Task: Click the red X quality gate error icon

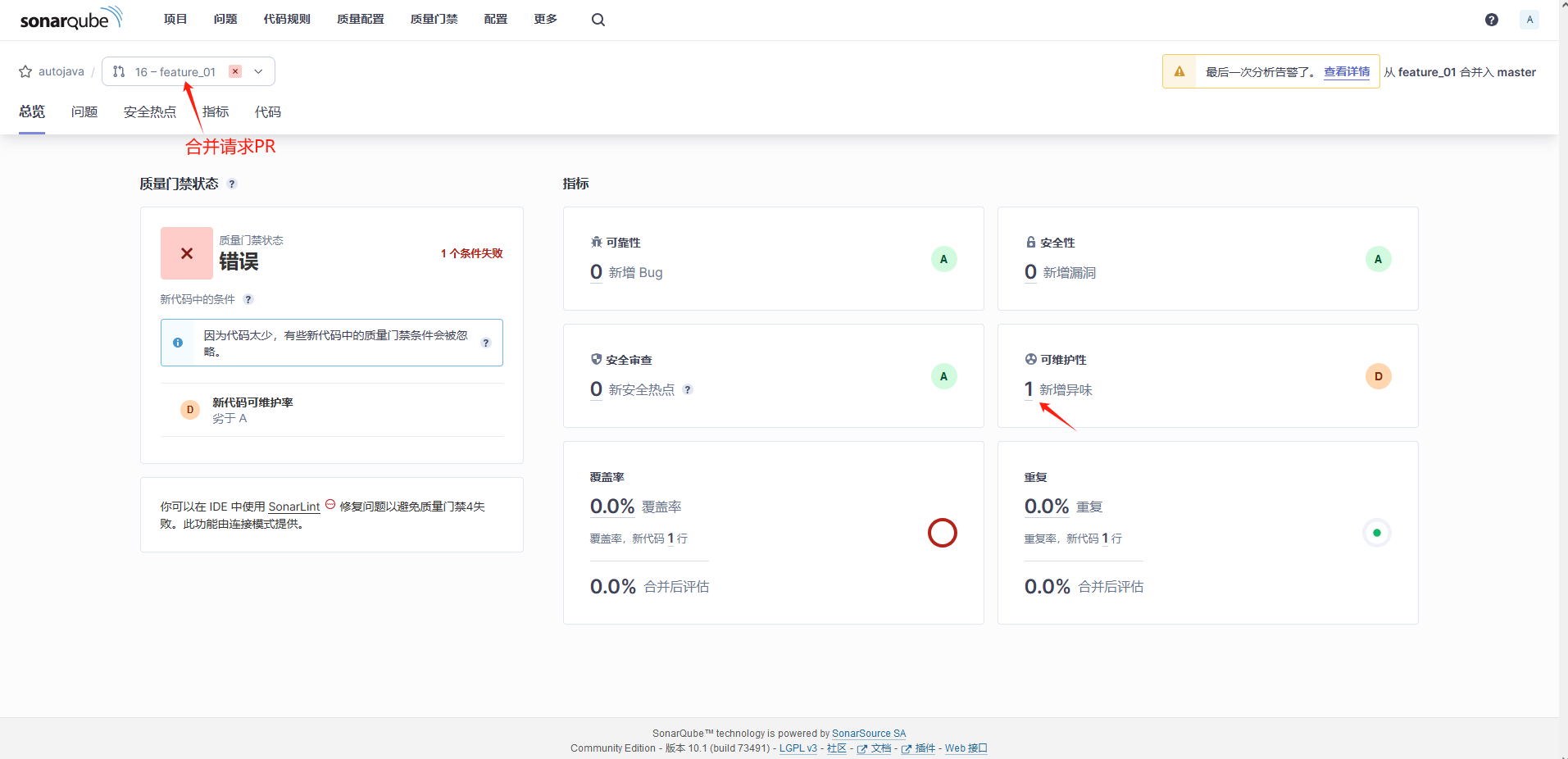Action: click(x=187, y=253)
